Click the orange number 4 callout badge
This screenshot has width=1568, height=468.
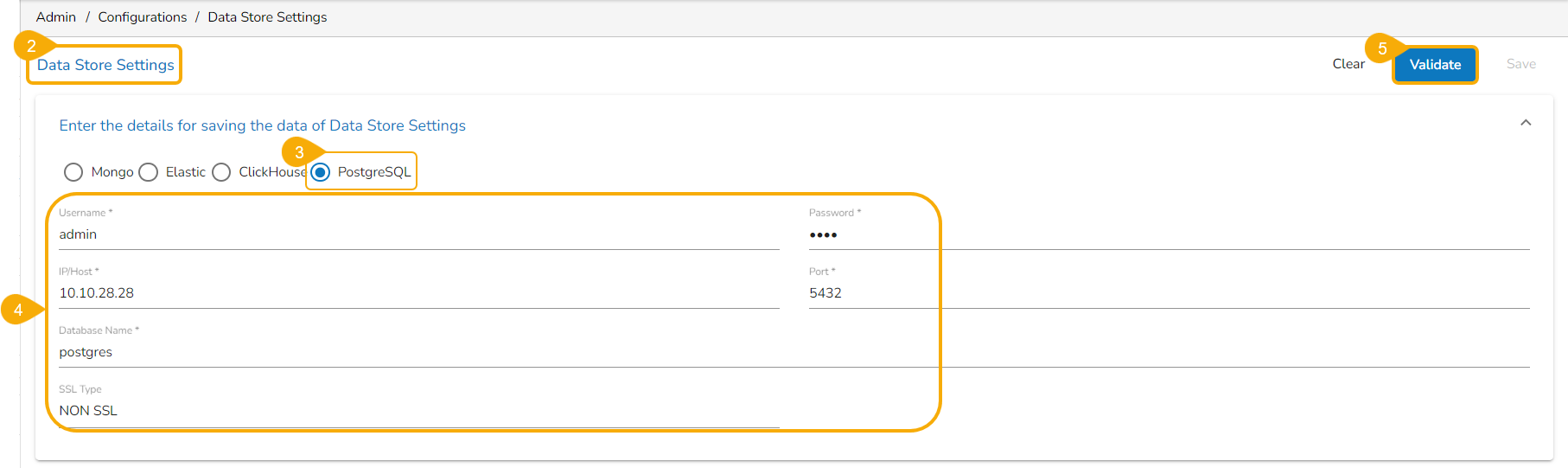[x=17, y=310]
